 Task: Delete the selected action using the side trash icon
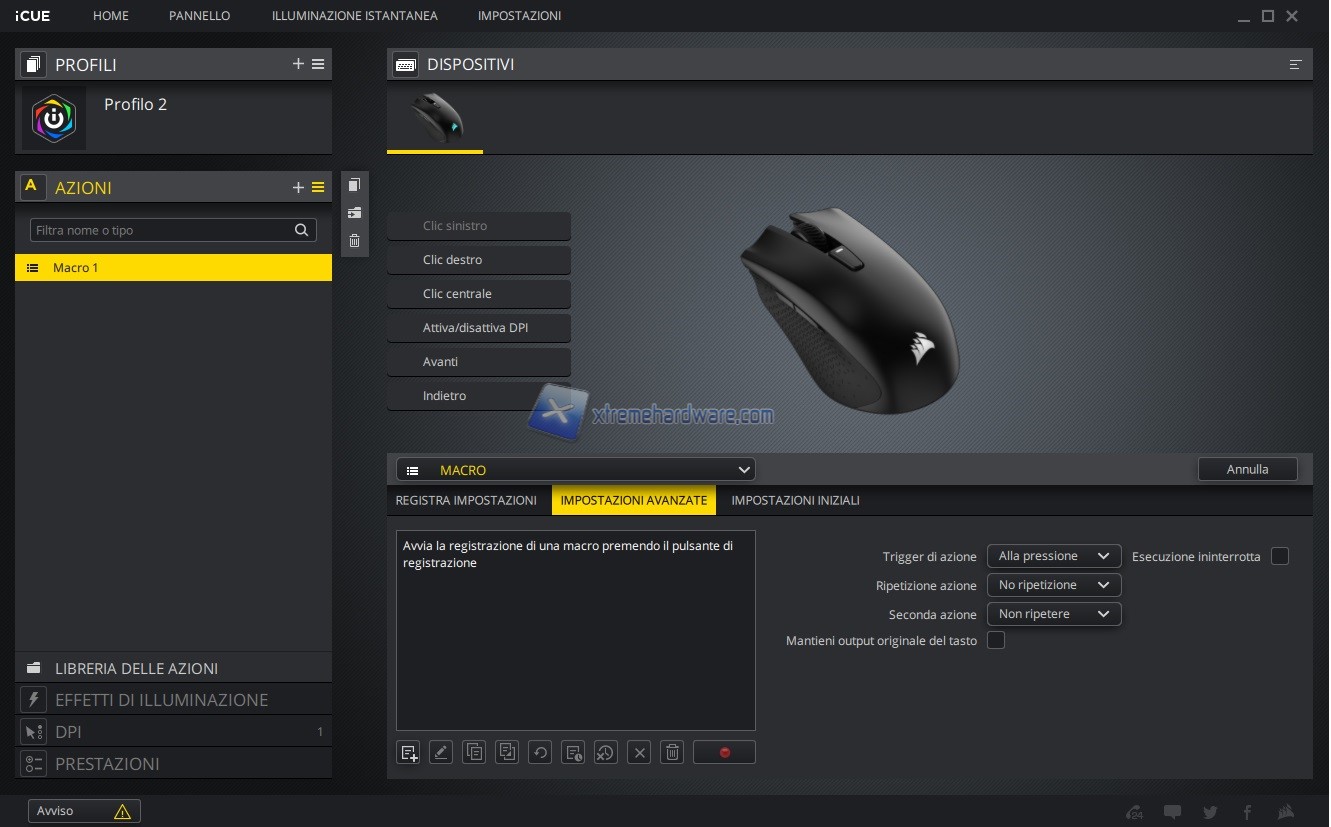click(x=354, y=241)
